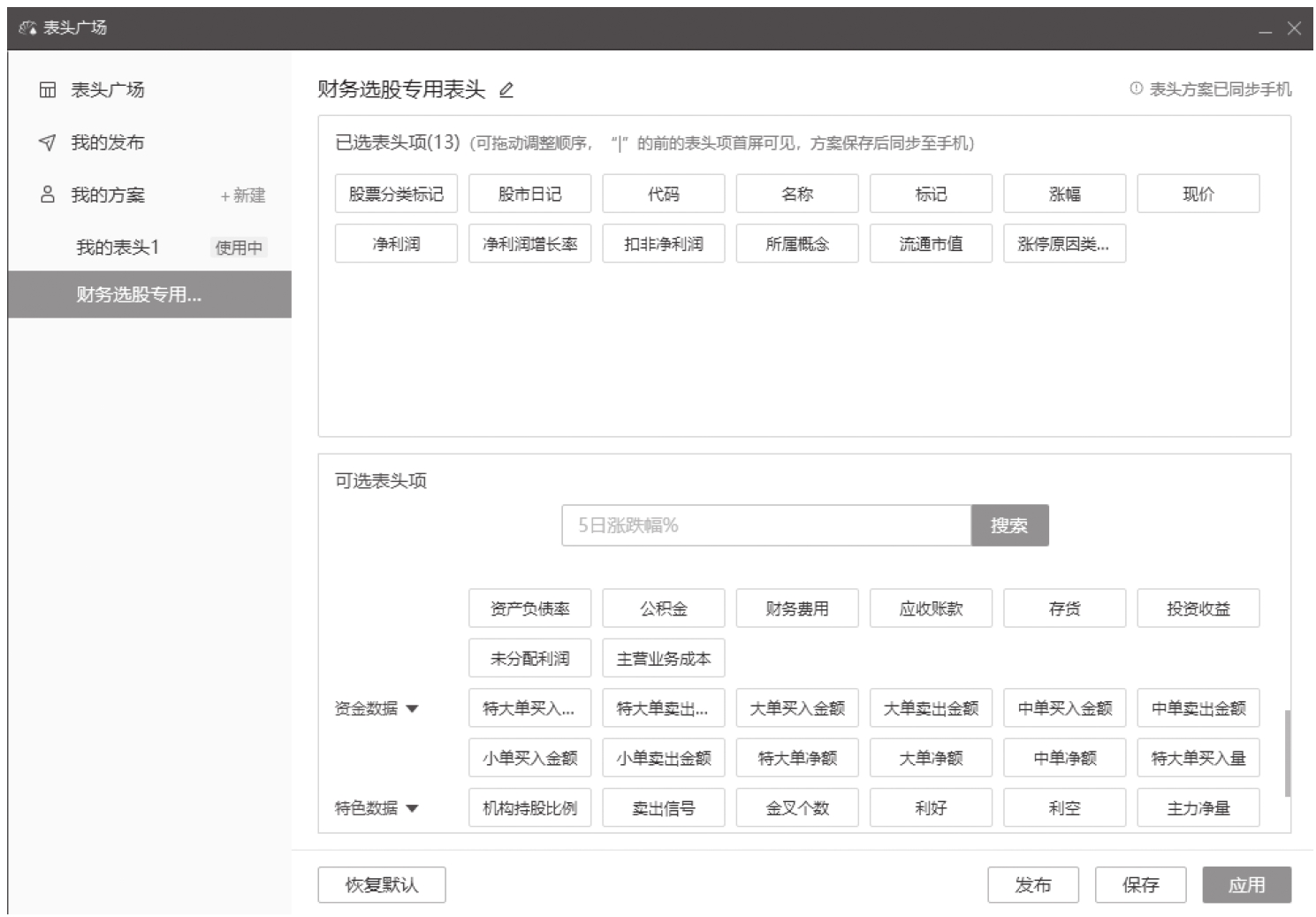Collapse the 资金数据 category arrow
The height and width of the screenshot is (917, 1316).
412,708
